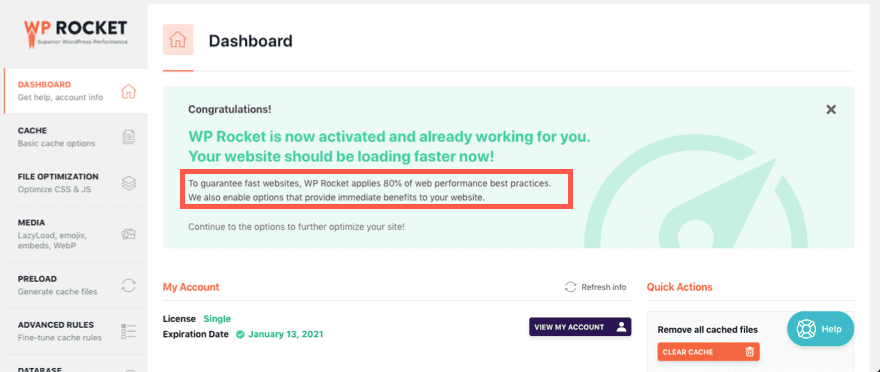Screen dimensions: 880x372
Task: Click the View My Account button
Action: [x=580, y=327]
